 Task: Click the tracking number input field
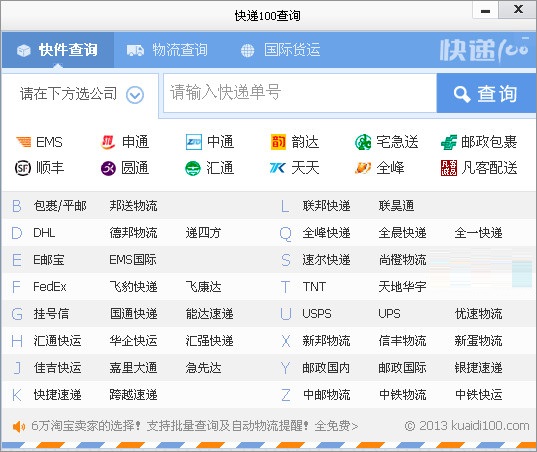point(300,93)
